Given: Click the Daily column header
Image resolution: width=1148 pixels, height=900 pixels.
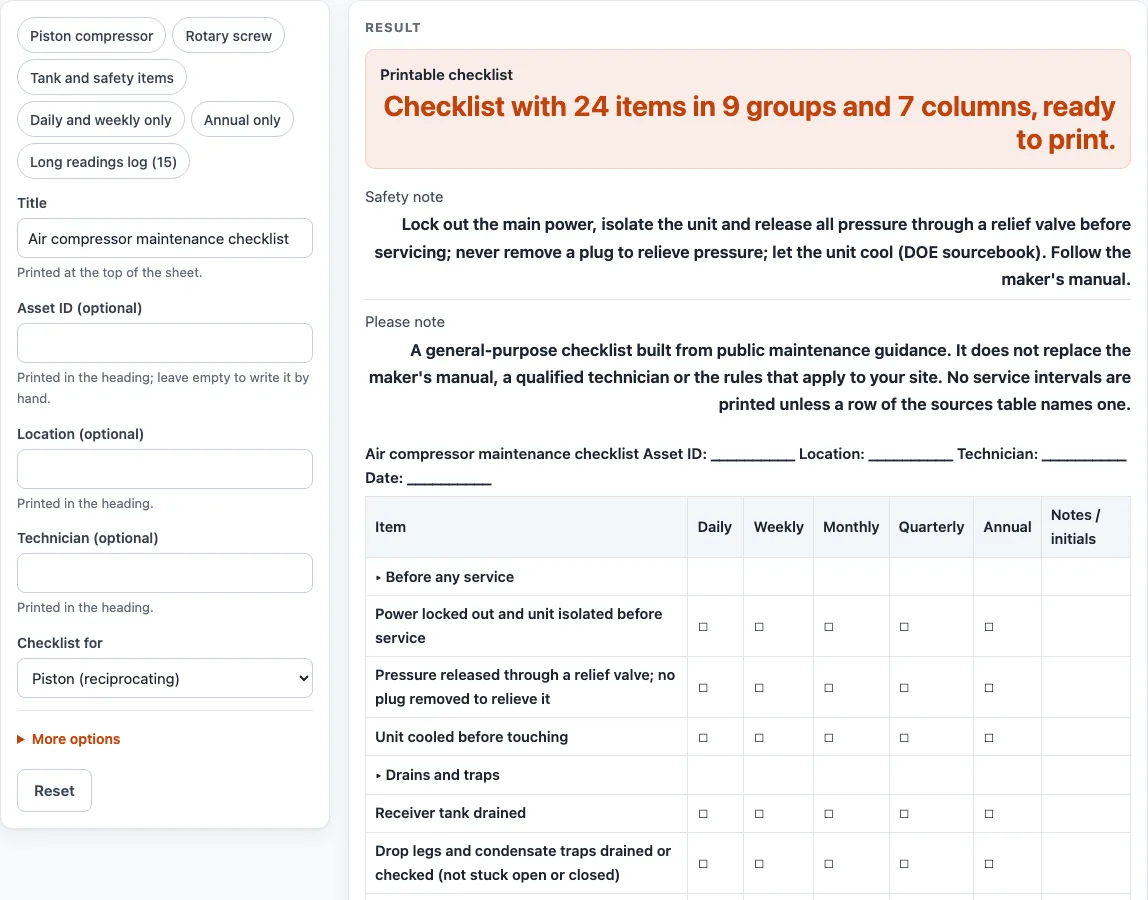Looking at the screenshot, I should click(x=715, y=527).
